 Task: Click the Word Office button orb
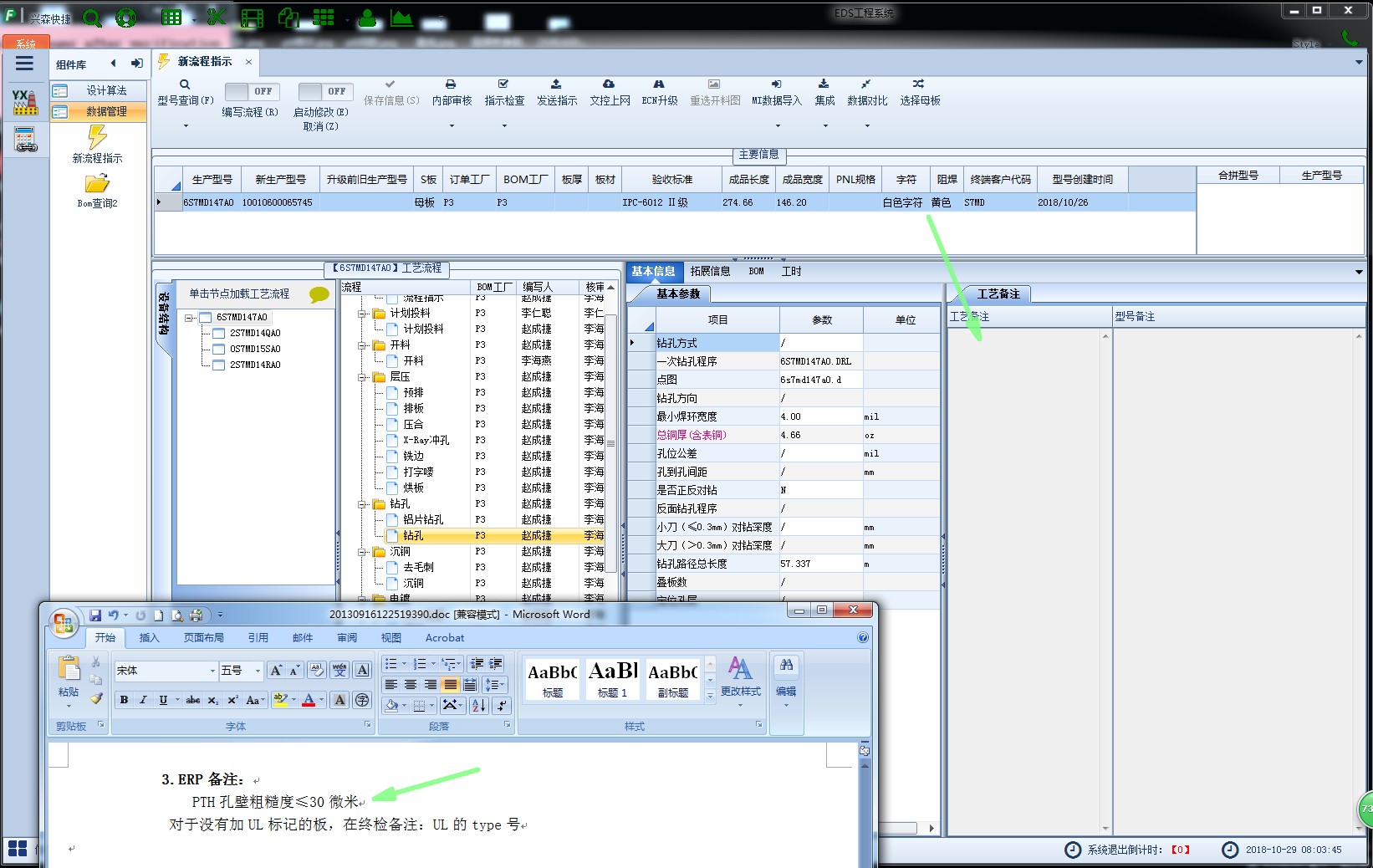pyautogui.click(x=64, y=623)
